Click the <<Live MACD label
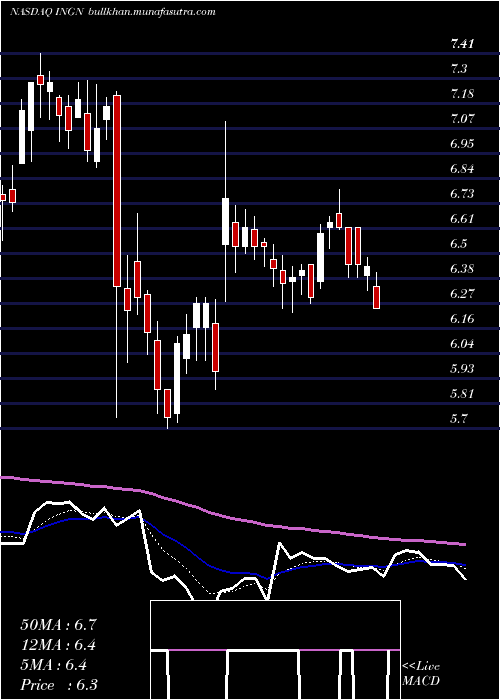This screenshot has width=500, height=700. pyautogui.click(x=421, y=673)
